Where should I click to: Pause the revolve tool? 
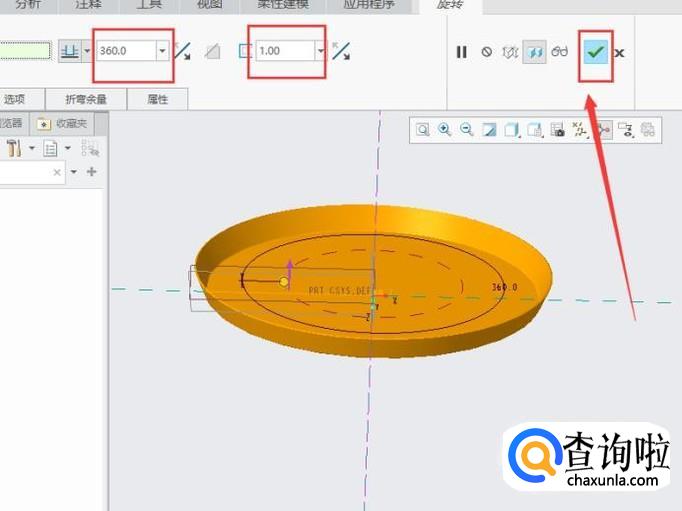click(462, 52)
